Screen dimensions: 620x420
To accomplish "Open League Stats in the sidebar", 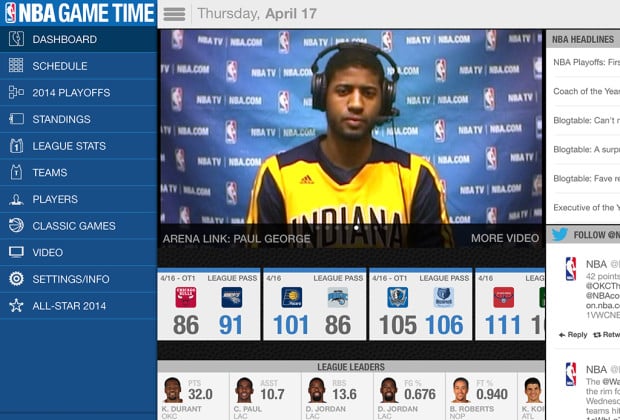I will click(78, 146).
